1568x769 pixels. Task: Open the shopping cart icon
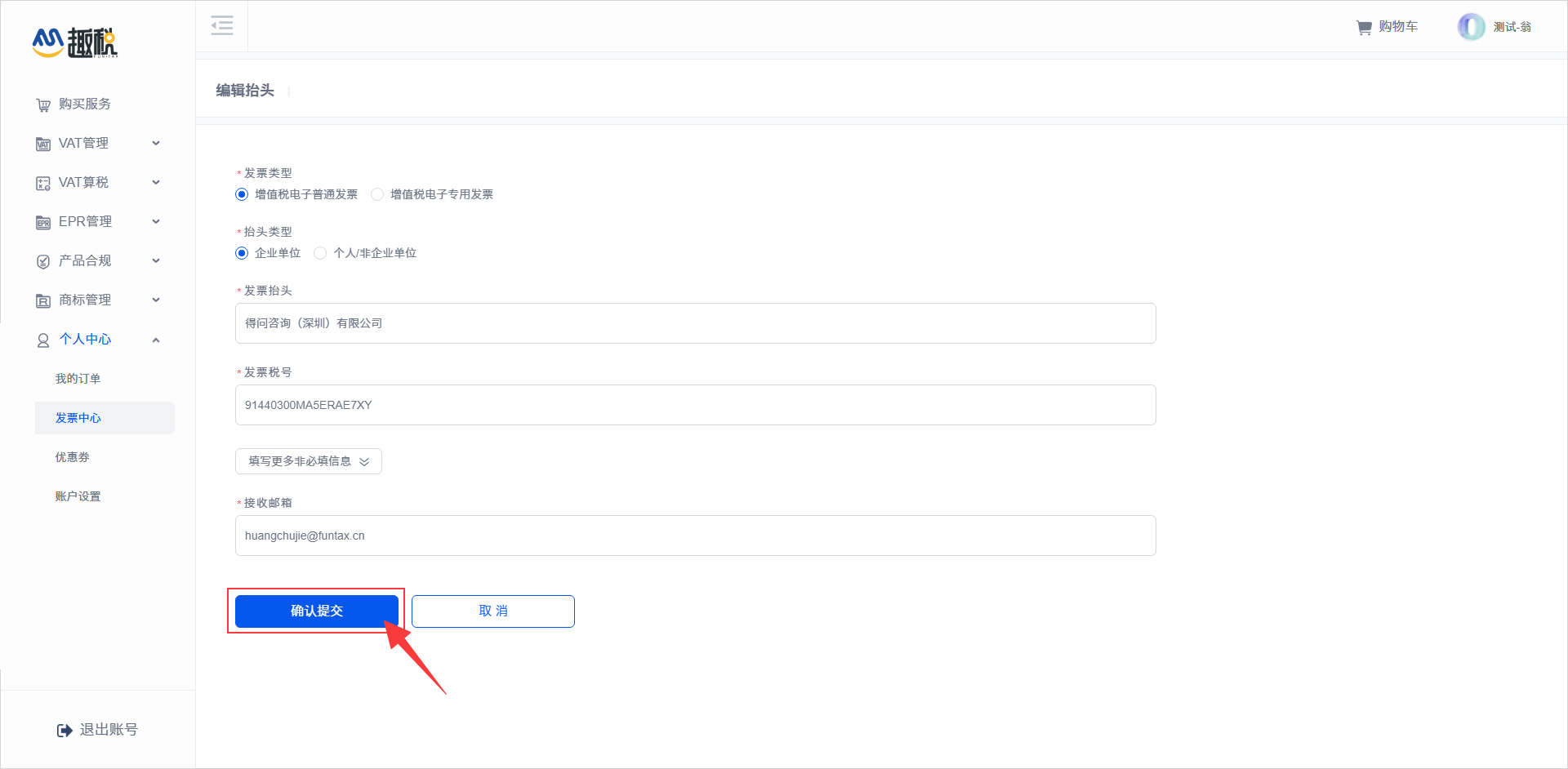(1364, 28)
